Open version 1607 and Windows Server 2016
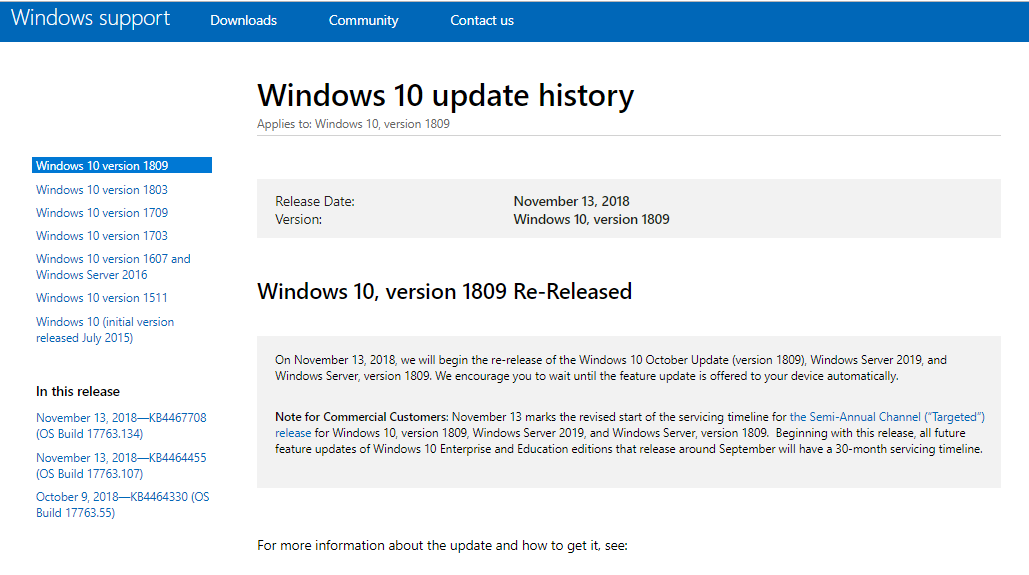Screen dimensions: 1029x575 click(x=113, y=266)
